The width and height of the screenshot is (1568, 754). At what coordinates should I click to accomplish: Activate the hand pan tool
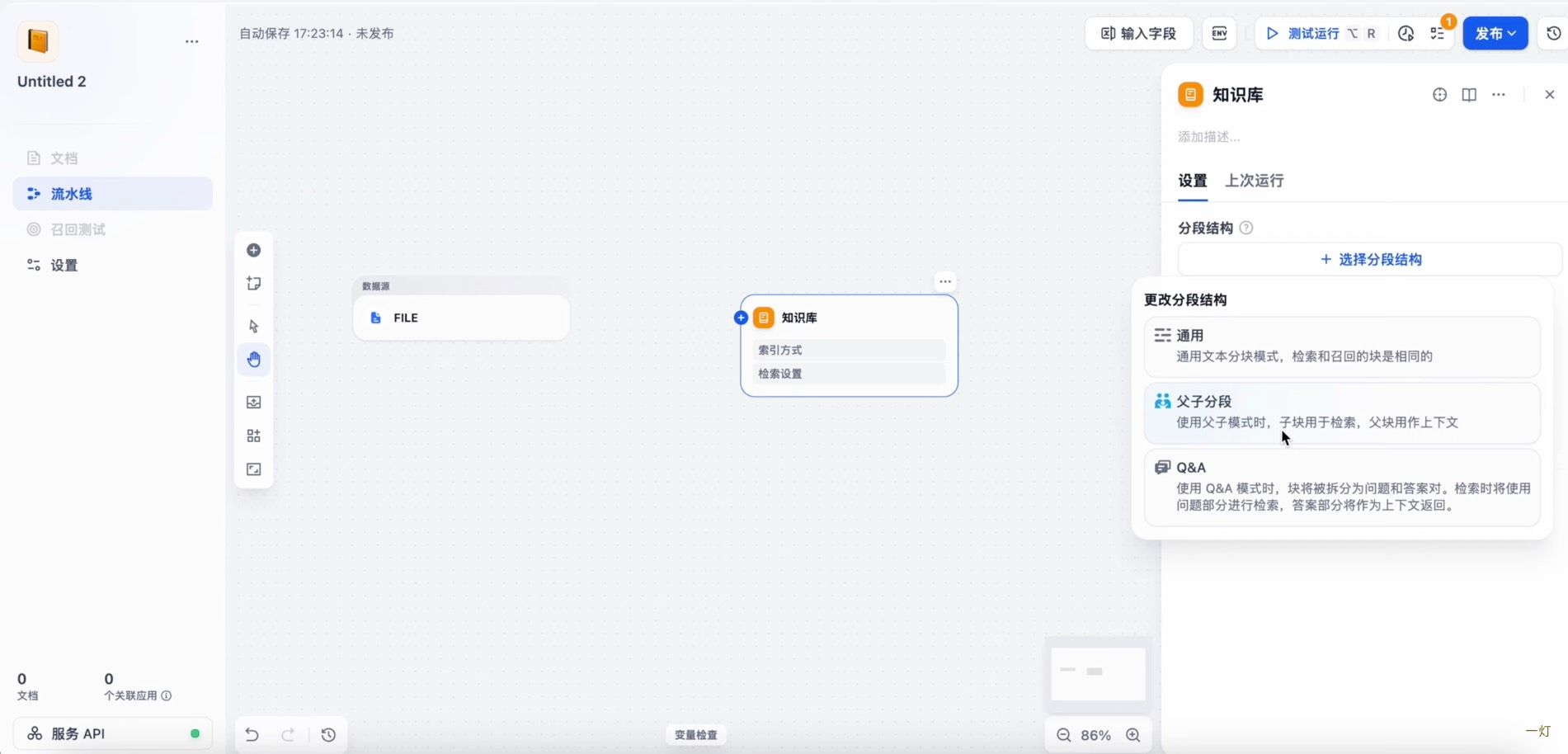[254, 360]
